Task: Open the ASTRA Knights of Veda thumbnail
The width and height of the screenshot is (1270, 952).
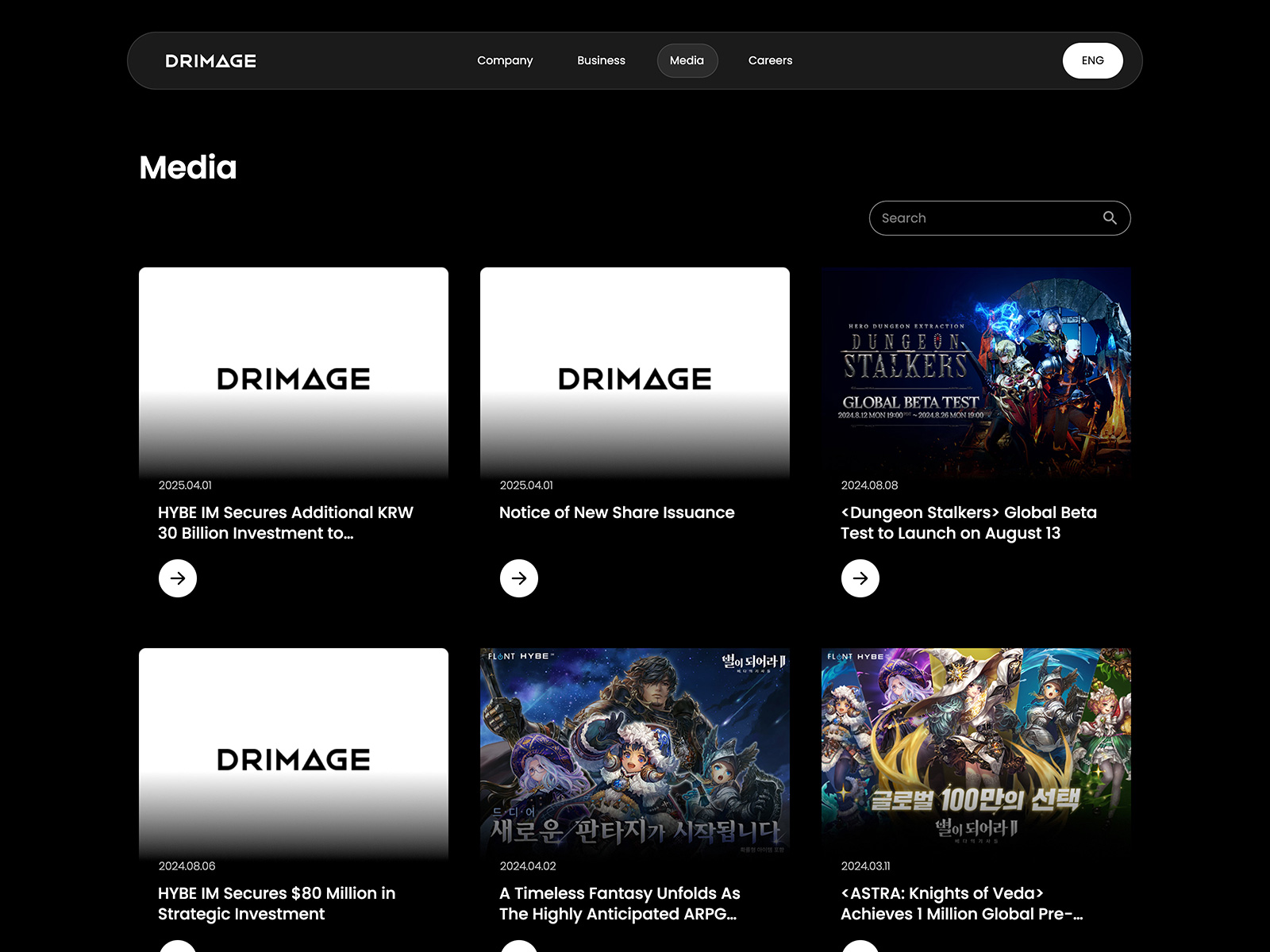Action: (x=976, y=754)
